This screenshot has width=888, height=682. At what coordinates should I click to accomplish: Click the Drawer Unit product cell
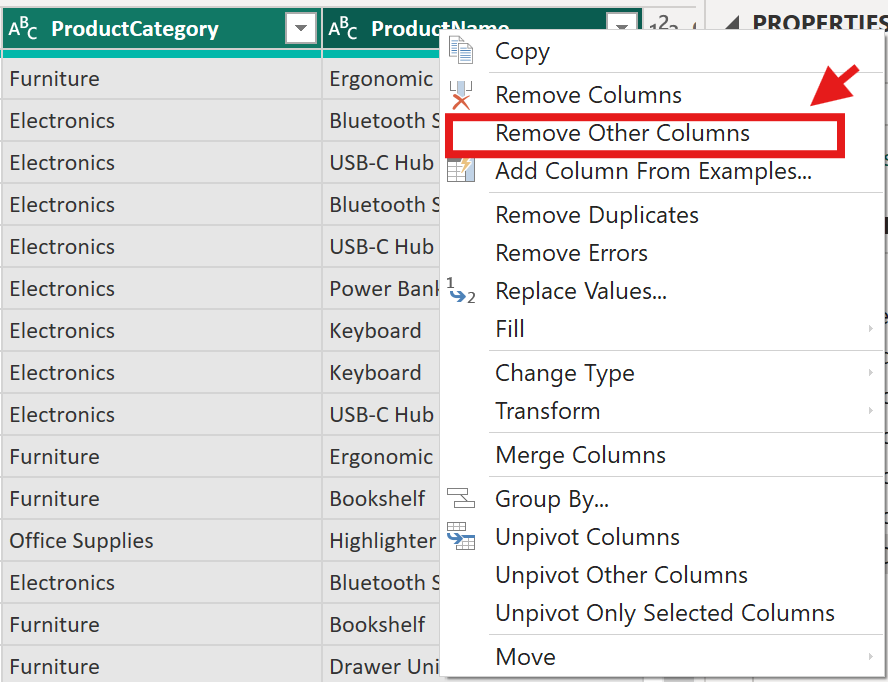click(x=382, y=666)
